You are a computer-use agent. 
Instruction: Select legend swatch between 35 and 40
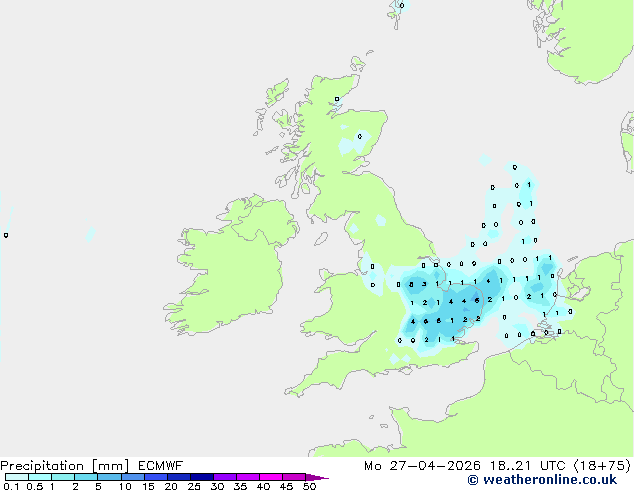[247, 477]
